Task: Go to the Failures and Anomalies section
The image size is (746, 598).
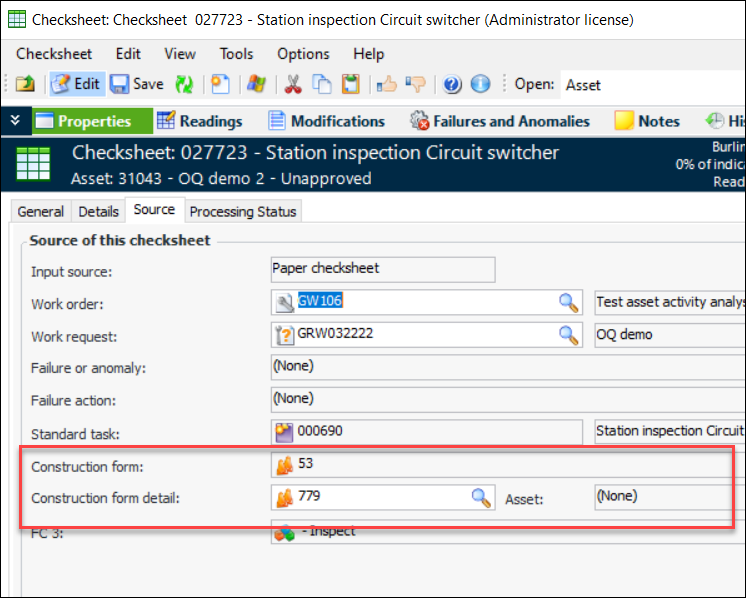Action: point(499,121)
